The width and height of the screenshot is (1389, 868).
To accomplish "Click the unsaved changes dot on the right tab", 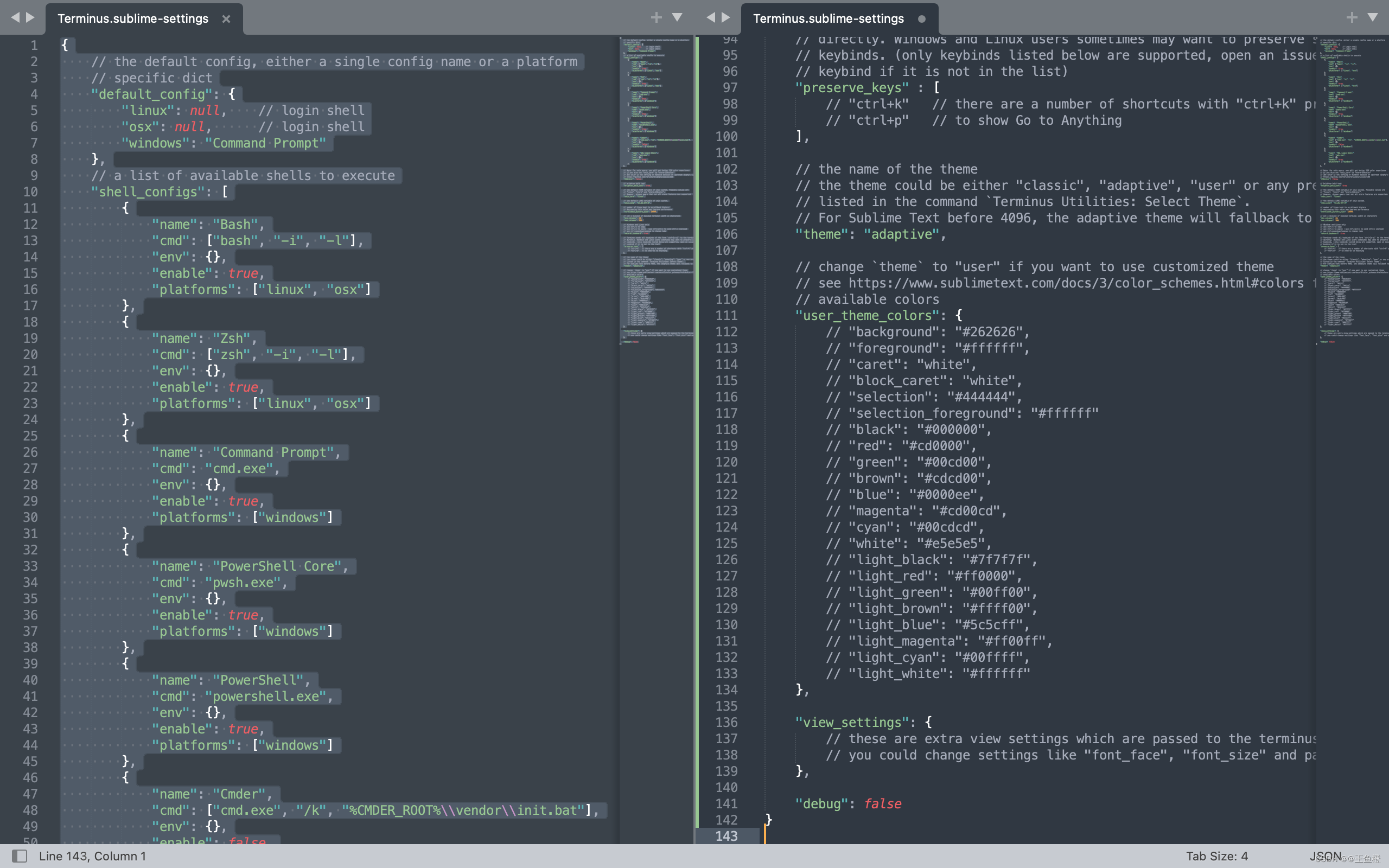I will [922, 19].
